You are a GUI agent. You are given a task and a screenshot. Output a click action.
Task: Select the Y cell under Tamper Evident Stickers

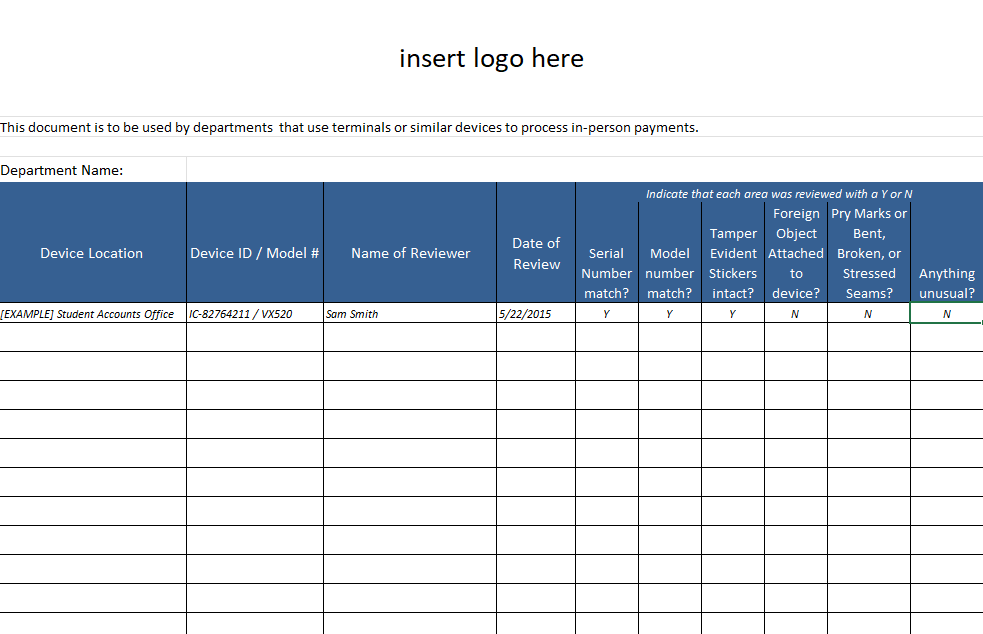coord(733,314)
